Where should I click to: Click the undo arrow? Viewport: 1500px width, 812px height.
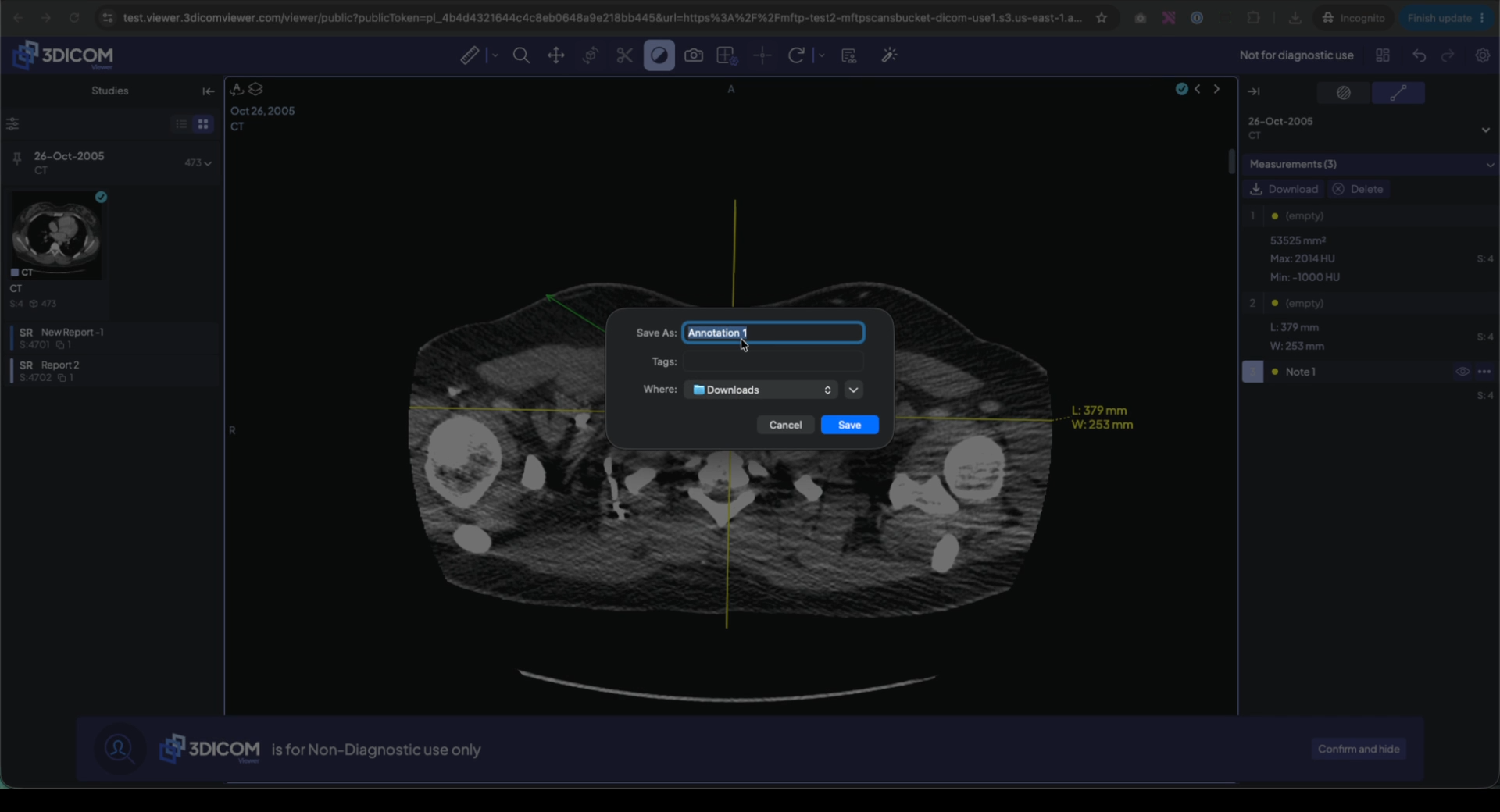[1420, 55]
